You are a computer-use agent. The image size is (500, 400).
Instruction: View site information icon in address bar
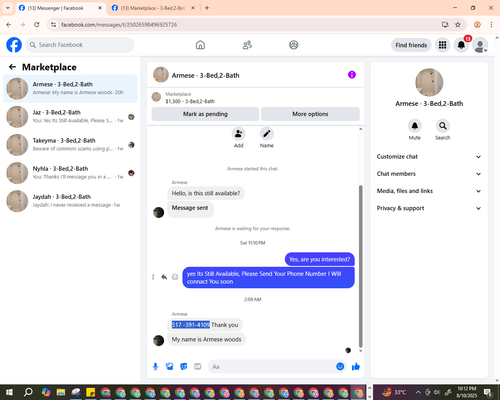click(x=53, y=25)
